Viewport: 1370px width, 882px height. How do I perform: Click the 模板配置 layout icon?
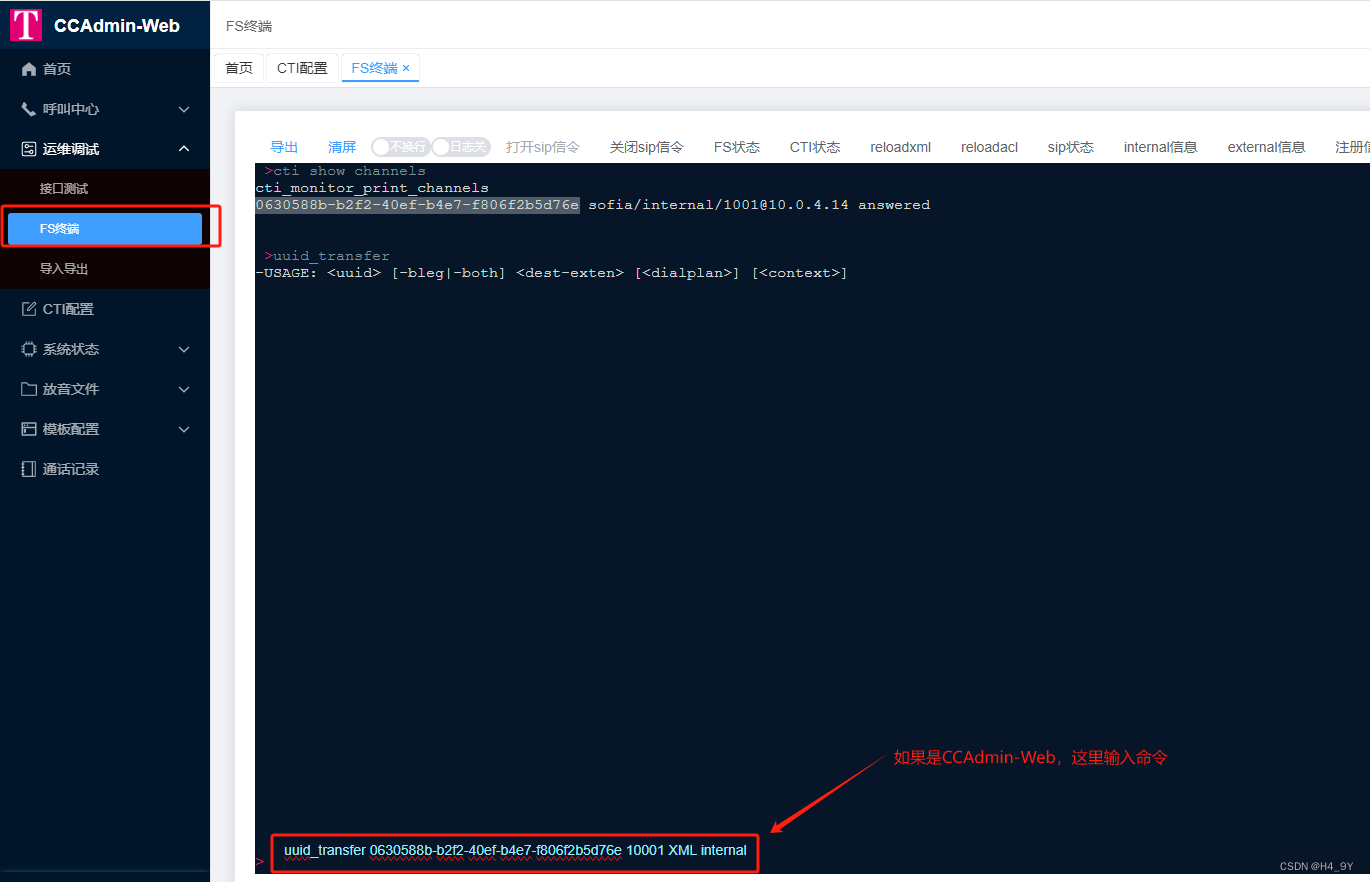tap(29, 429)
